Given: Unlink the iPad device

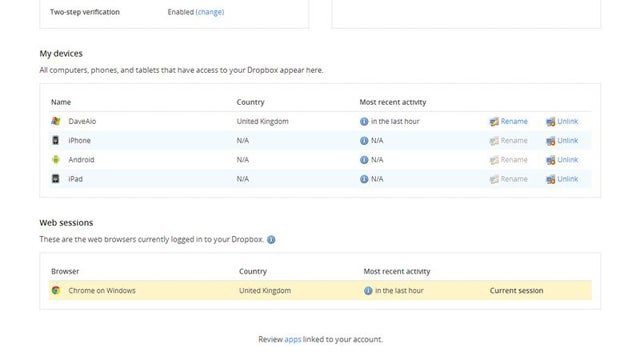Looking at the screenshot, I should 567,179.
